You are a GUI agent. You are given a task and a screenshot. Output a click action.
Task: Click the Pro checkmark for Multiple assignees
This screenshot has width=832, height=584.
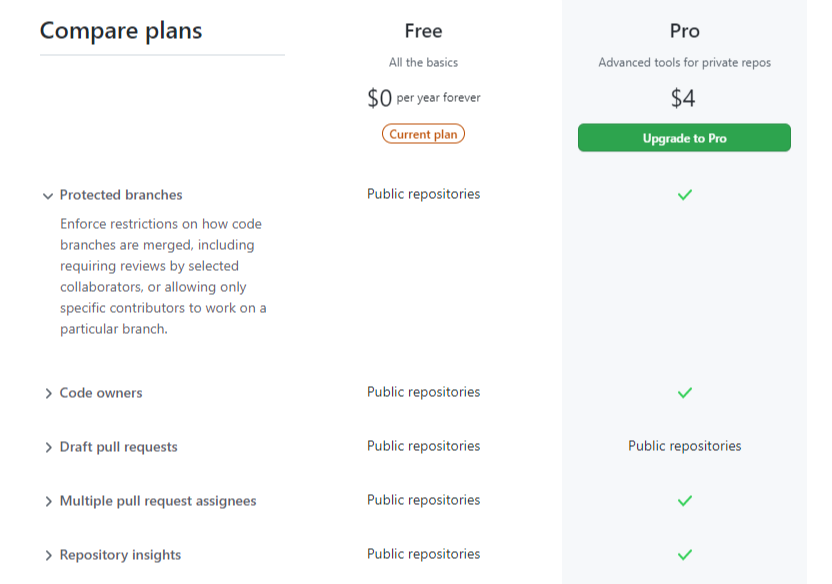684,501
